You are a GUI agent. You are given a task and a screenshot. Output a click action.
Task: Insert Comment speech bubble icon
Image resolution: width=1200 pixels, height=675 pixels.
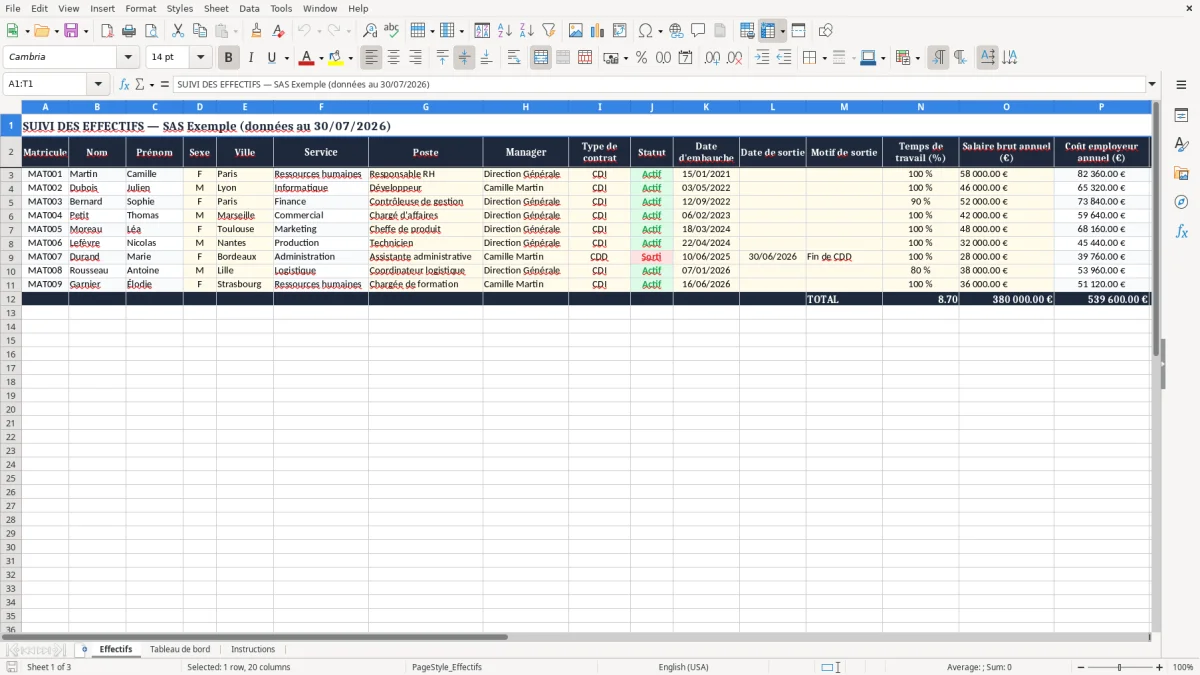(698, 31)
